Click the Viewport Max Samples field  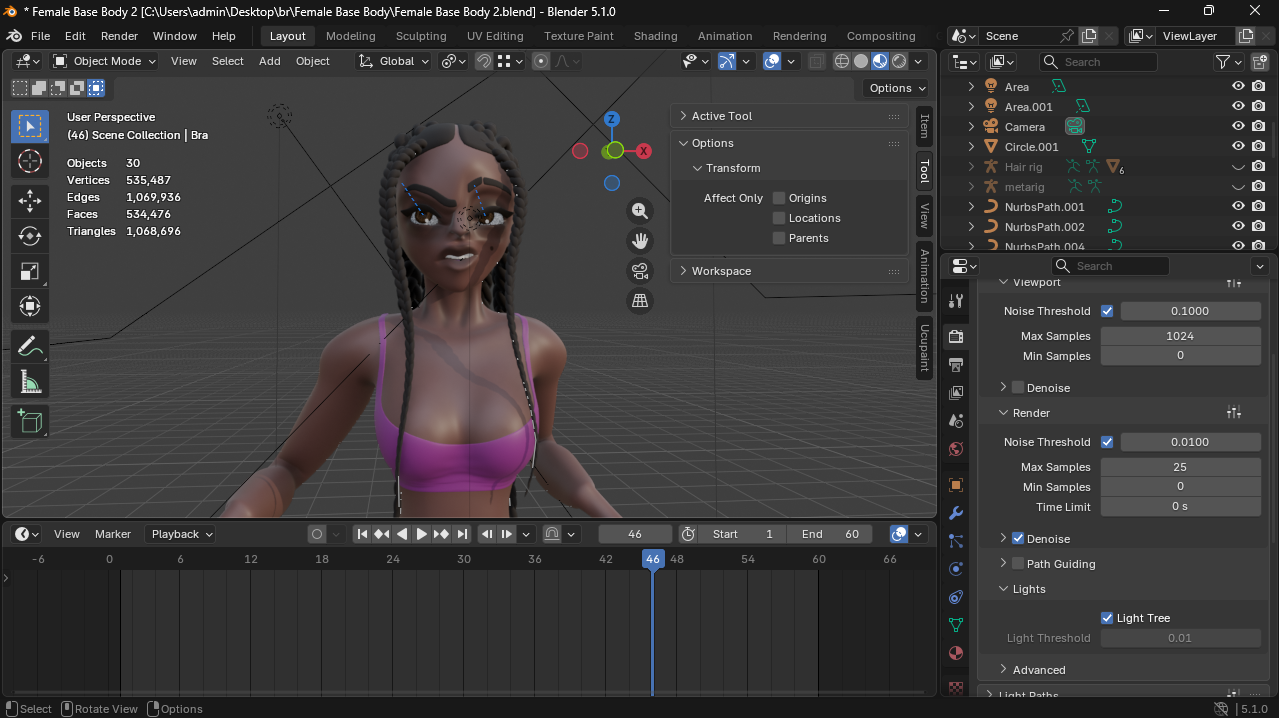click(x=1180, y=336)
